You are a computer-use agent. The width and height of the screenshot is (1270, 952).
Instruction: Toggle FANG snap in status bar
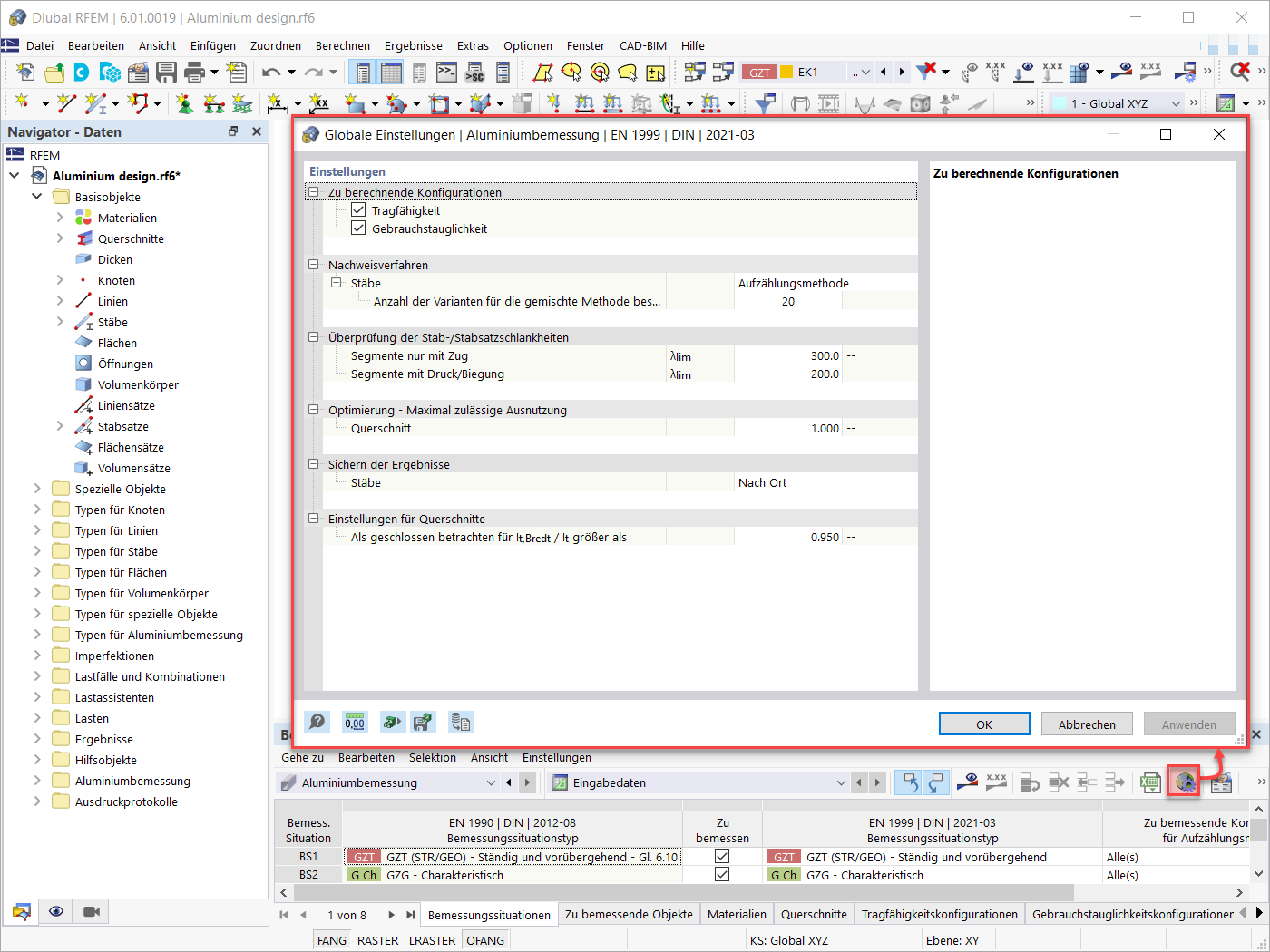(x=332, y=940)
